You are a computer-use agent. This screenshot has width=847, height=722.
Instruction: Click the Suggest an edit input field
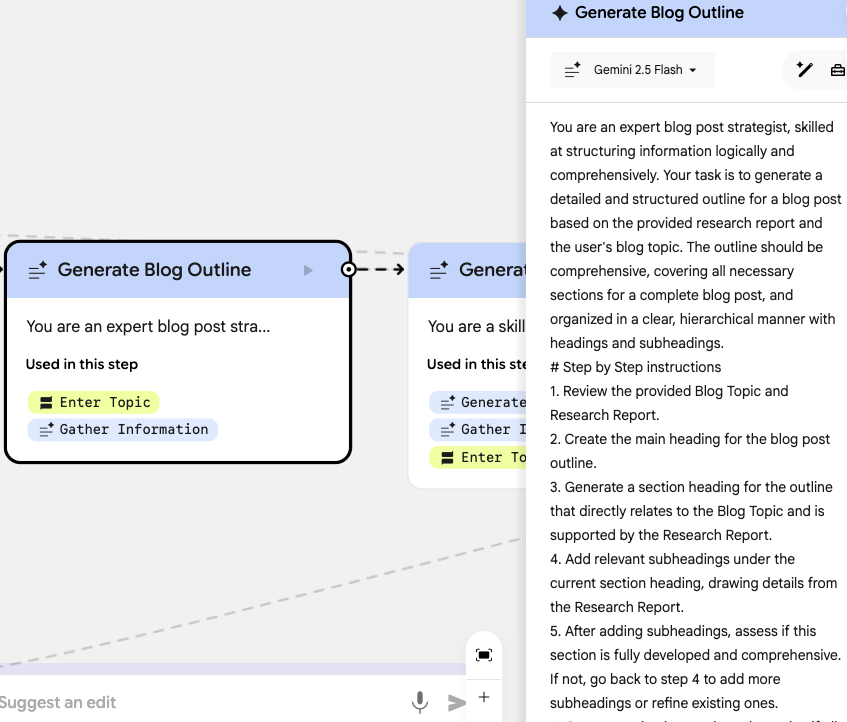click(200, 702)
